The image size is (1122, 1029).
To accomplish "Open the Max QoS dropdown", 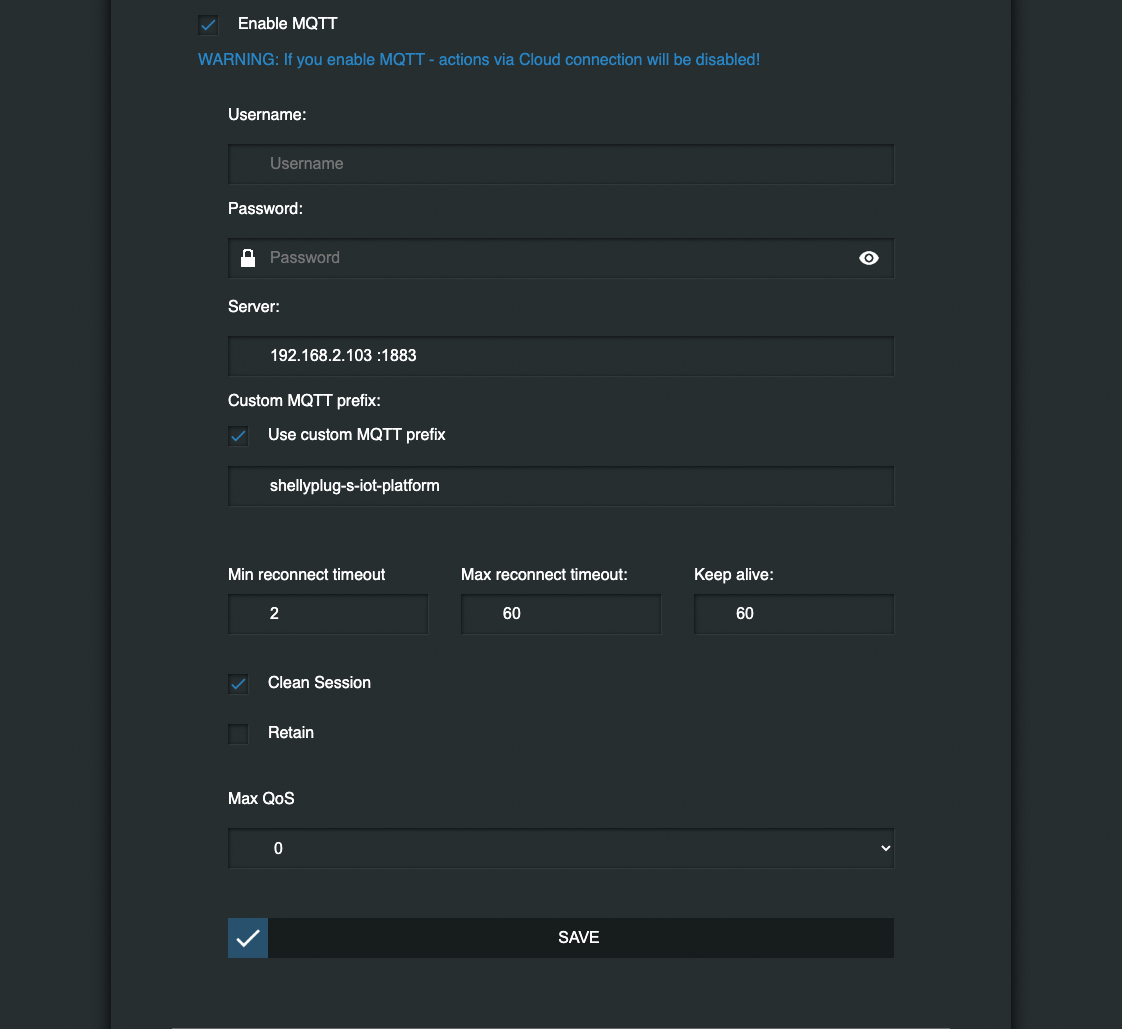I will click(560, 849).
